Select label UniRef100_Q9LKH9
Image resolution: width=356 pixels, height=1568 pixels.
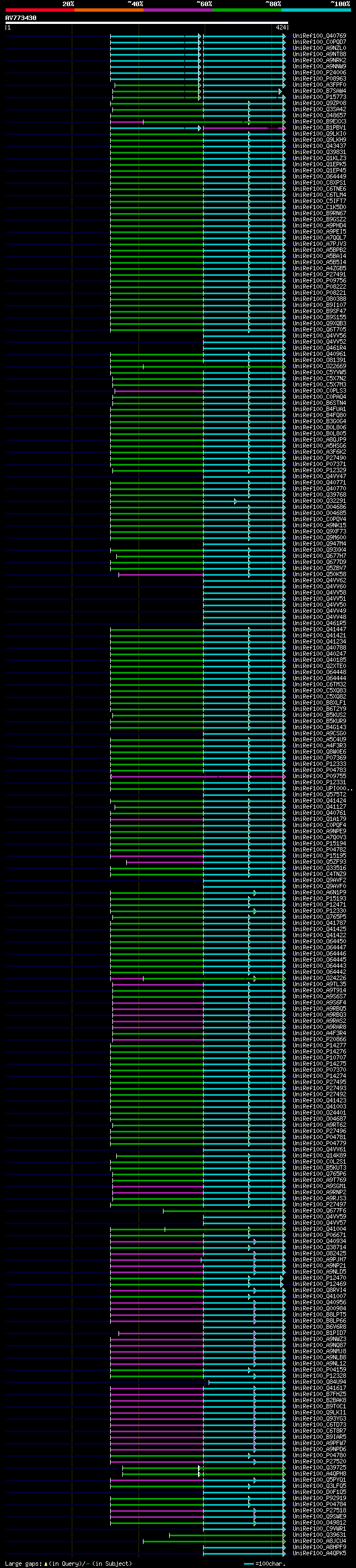(319, 140)
